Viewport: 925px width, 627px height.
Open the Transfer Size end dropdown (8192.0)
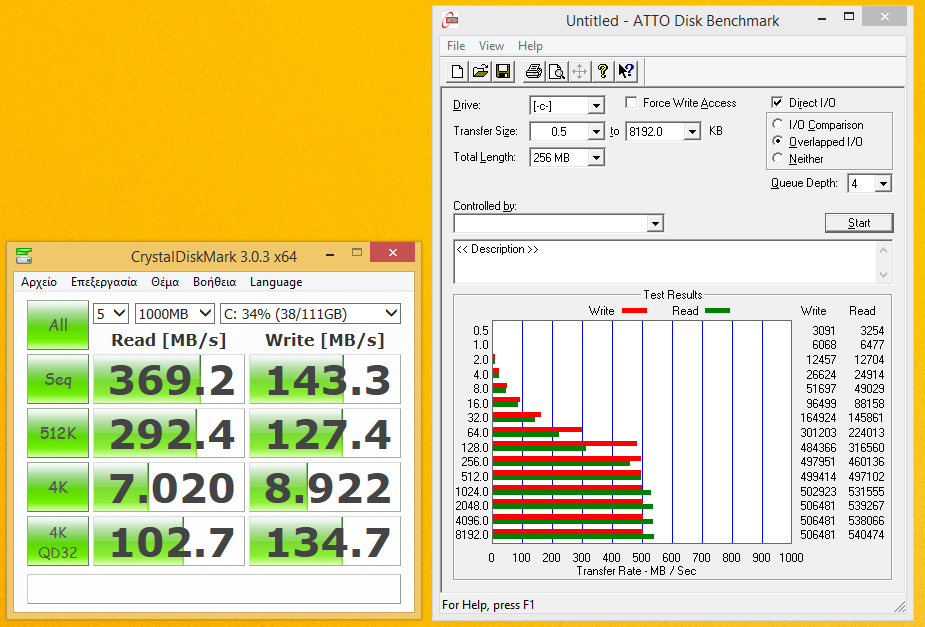click(x=693, y=132)
